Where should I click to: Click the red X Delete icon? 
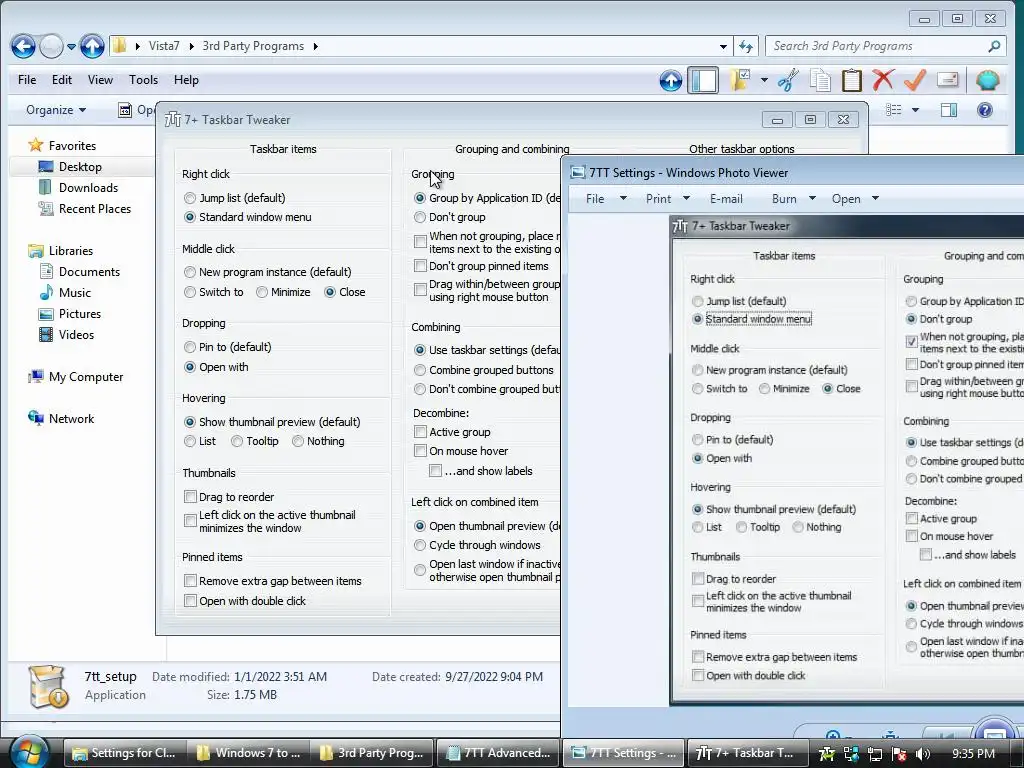[x=883, y=80]
